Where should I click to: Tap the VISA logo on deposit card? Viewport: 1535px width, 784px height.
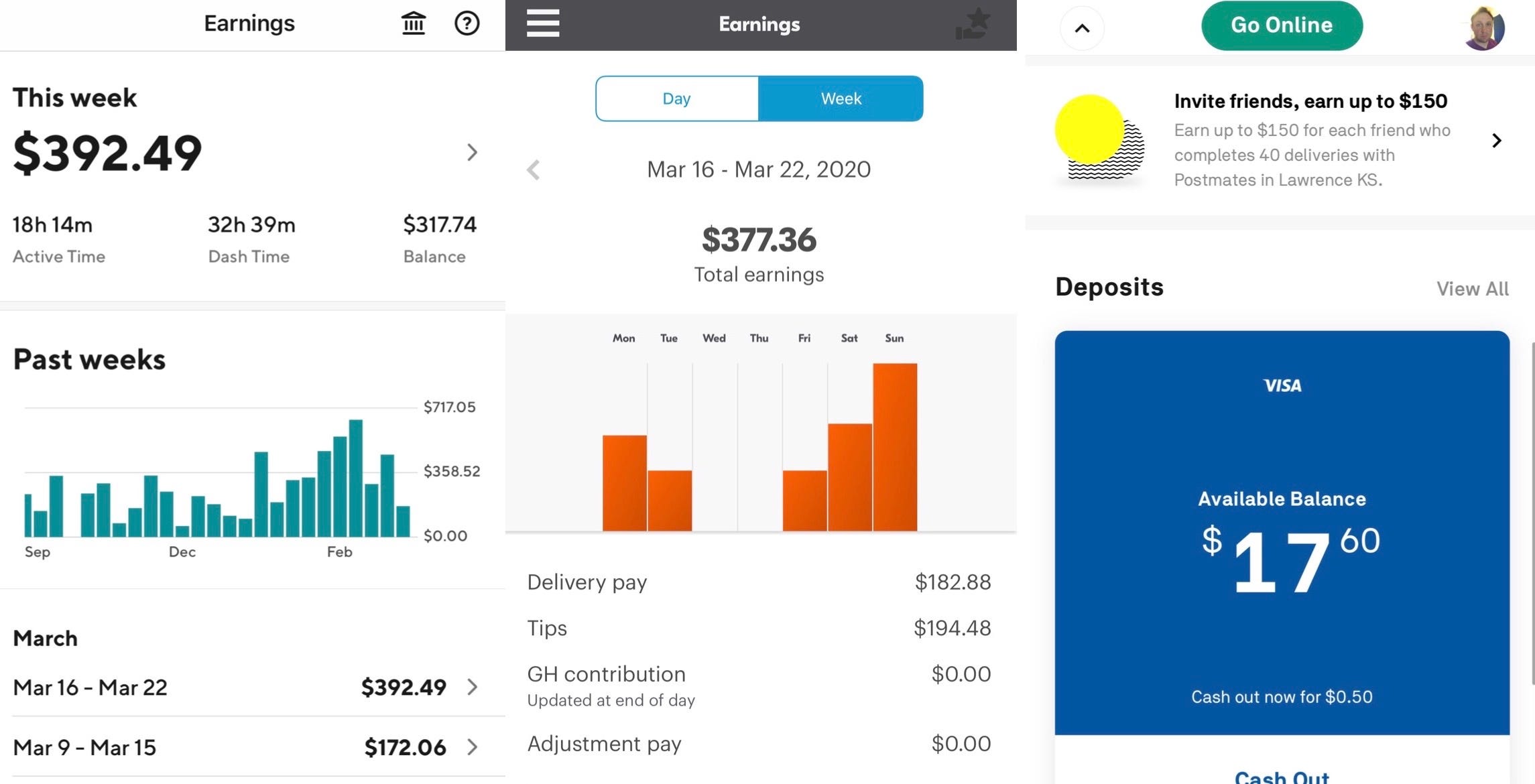[x=1282, y=385]
